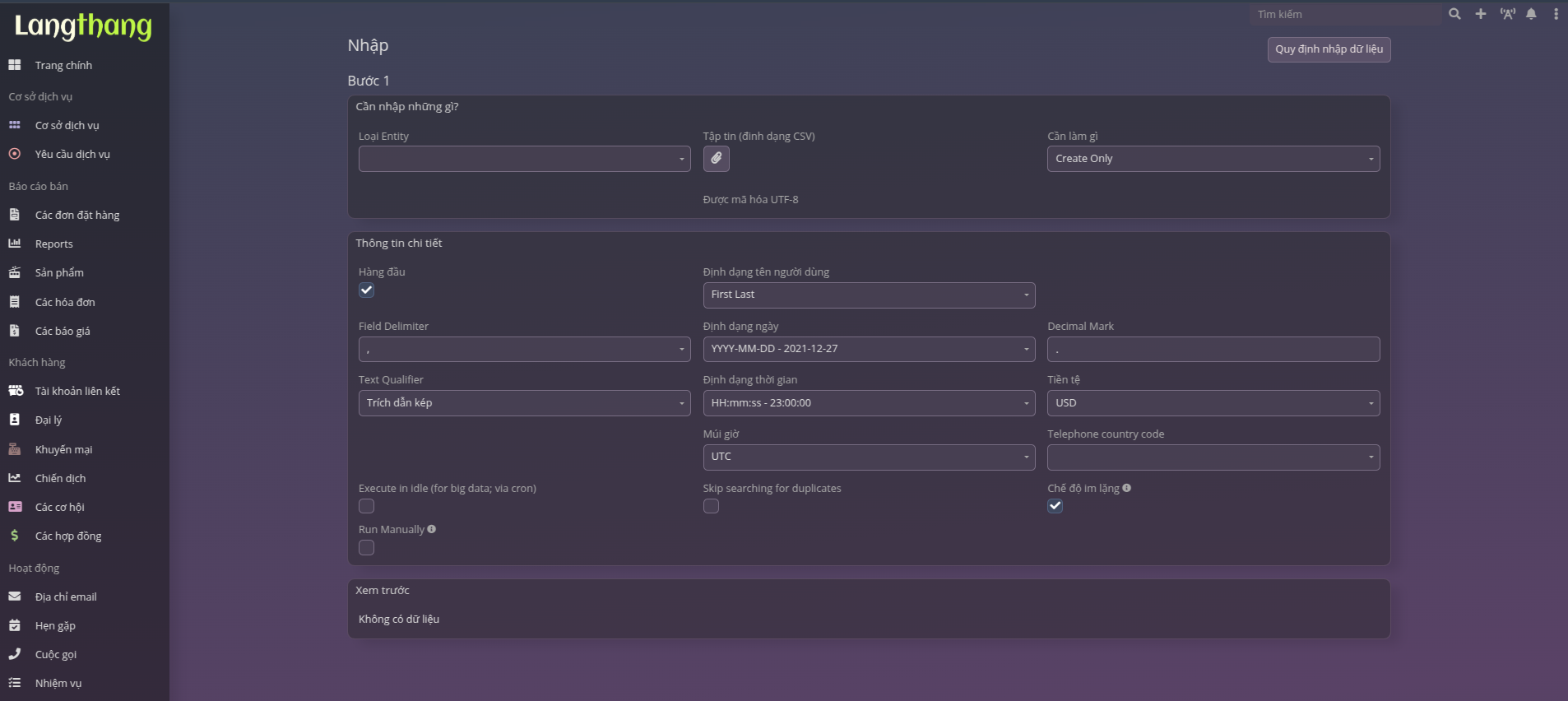Expand the Create Only dropdown
Viewport: 1568px width, 701px height.
[1213, 159]
